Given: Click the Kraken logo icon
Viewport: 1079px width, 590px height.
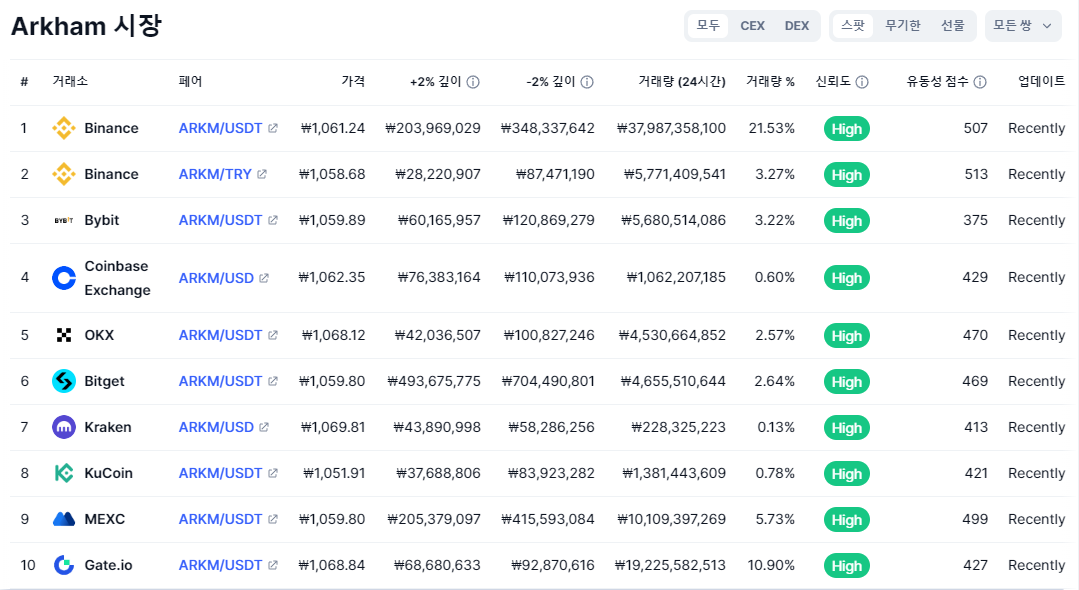Looking at the screenshot, I should click(x=64, y=428).
